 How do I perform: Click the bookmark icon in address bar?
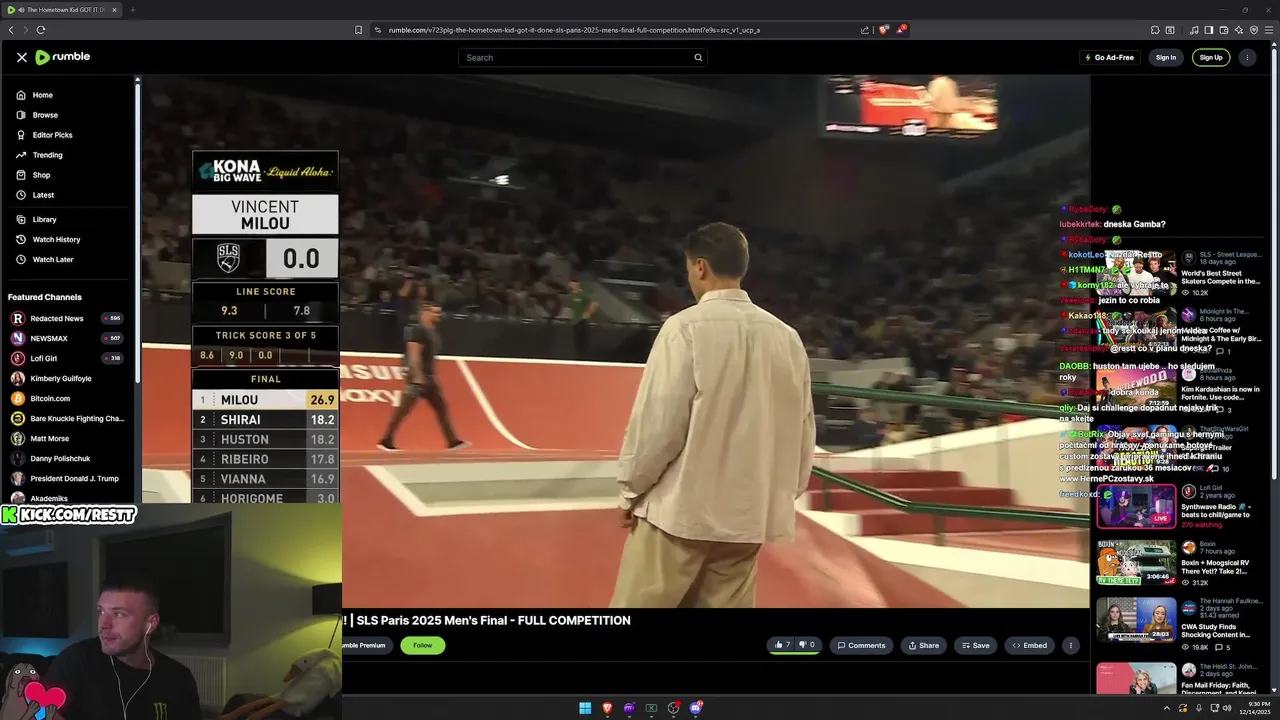tap(358, 30)
